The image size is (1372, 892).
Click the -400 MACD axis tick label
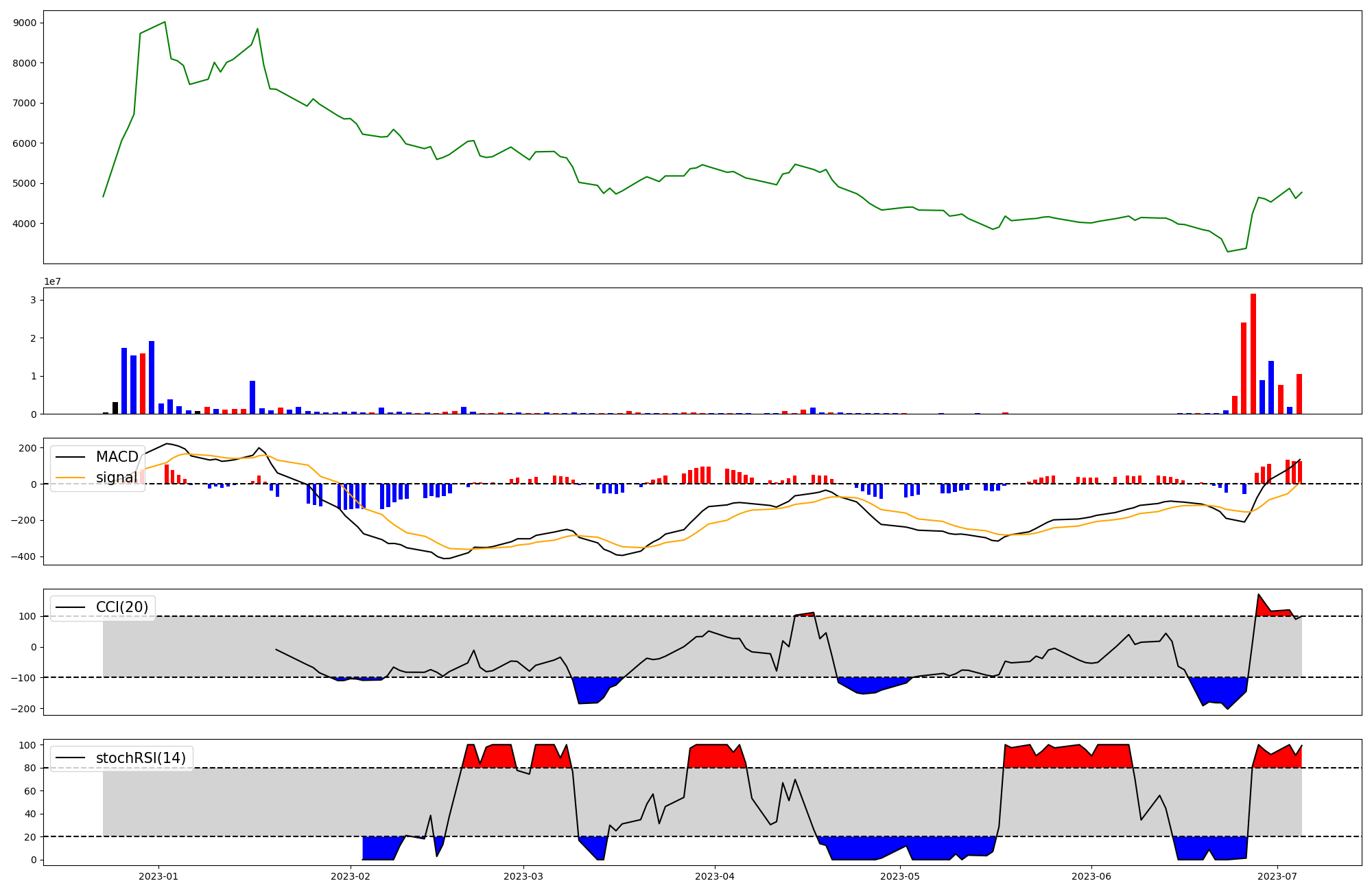pyautogui.click(x=23, y=556)
